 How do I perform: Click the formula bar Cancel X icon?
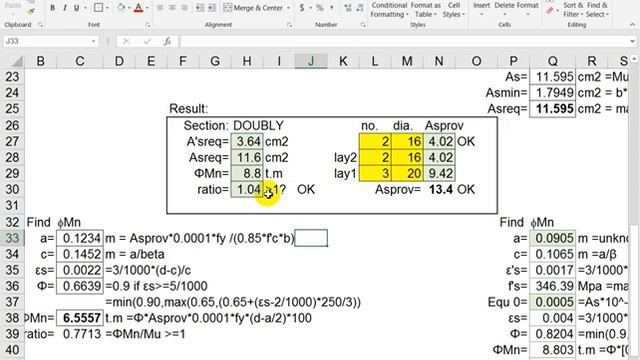[x=126, y=41]
